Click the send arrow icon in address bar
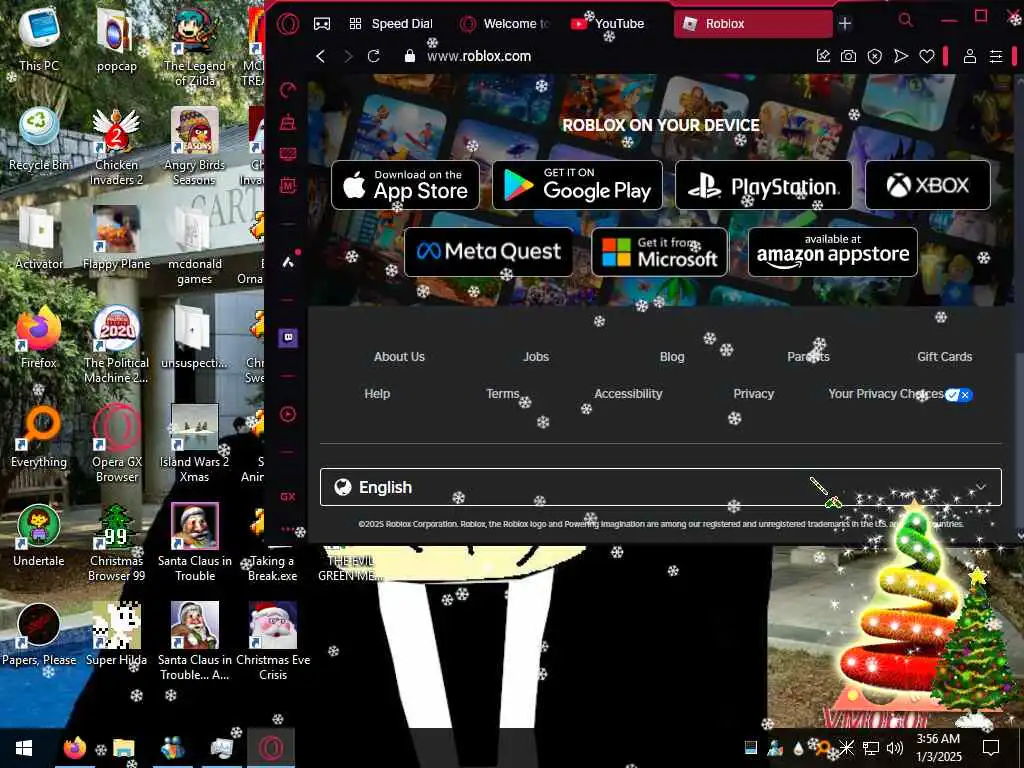1024x768 pixels. click(901, 56)
